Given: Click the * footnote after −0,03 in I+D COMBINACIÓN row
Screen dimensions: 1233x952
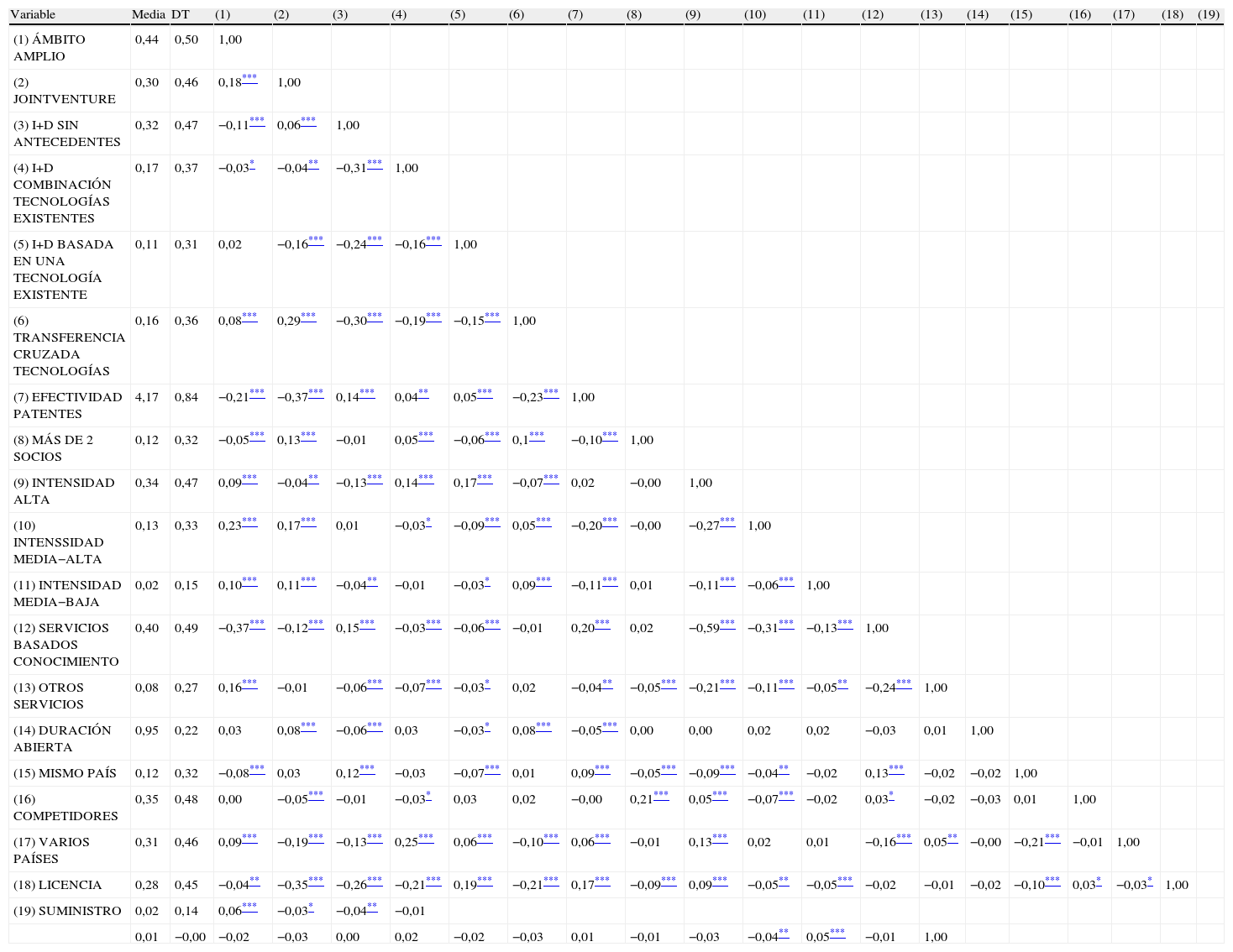Looking at the screenshot, I should 252,164.
